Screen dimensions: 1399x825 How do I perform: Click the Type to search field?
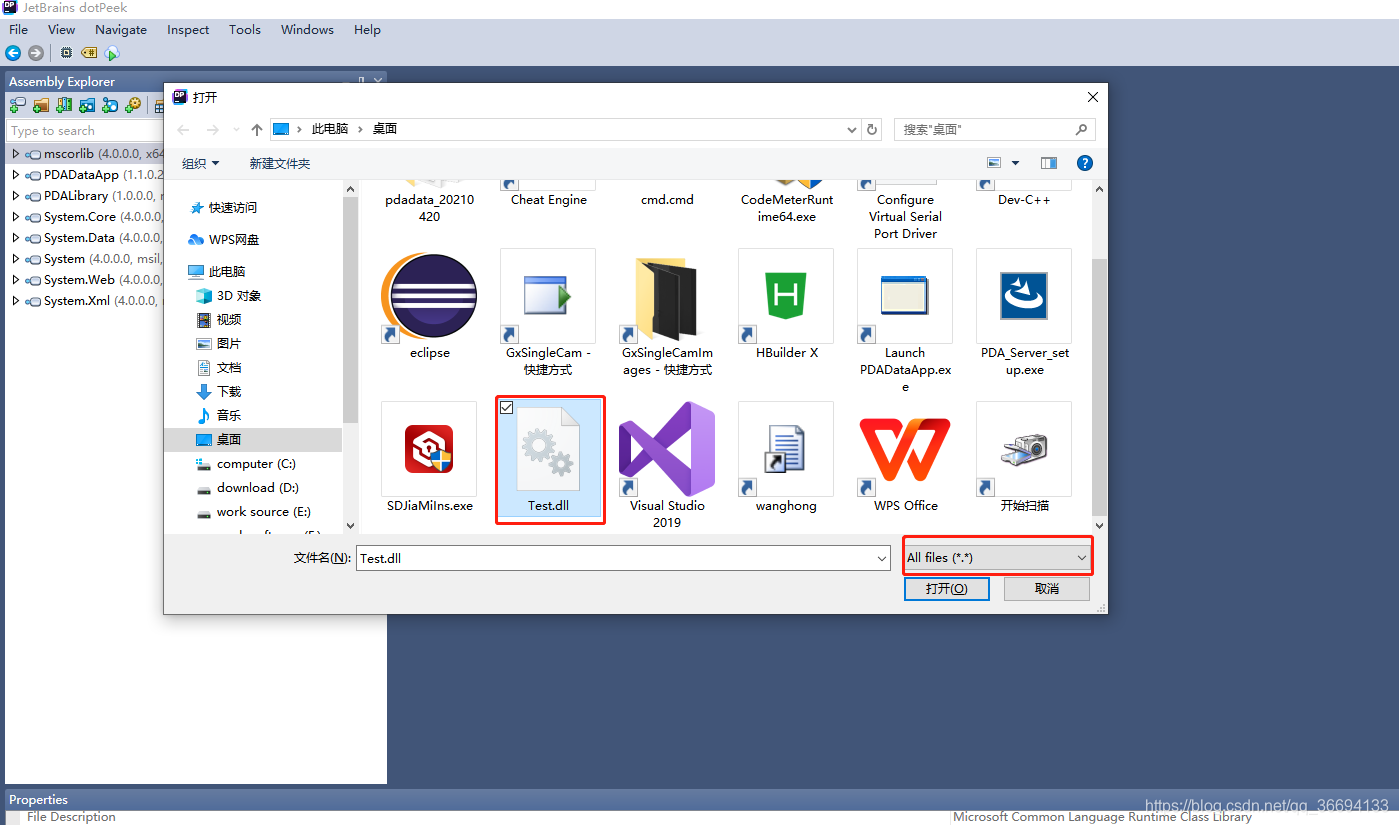pyautogui.click(x=86, y=131)
